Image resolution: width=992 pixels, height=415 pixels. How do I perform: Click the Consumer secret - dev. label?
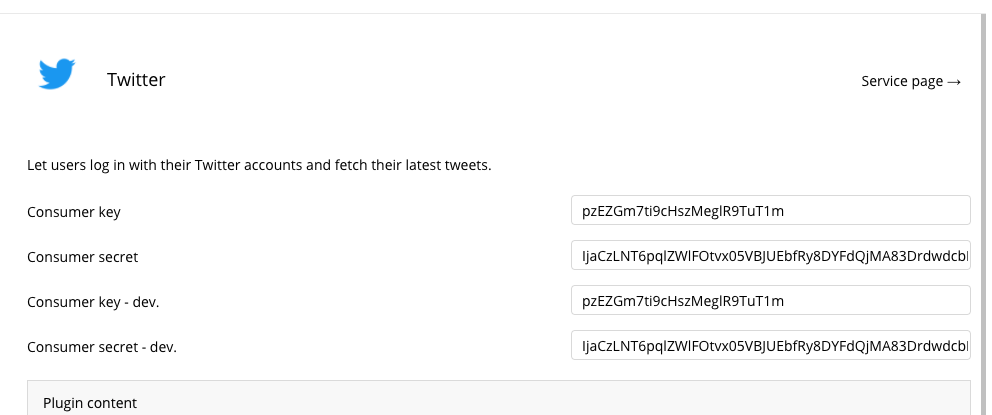point(102,347)
